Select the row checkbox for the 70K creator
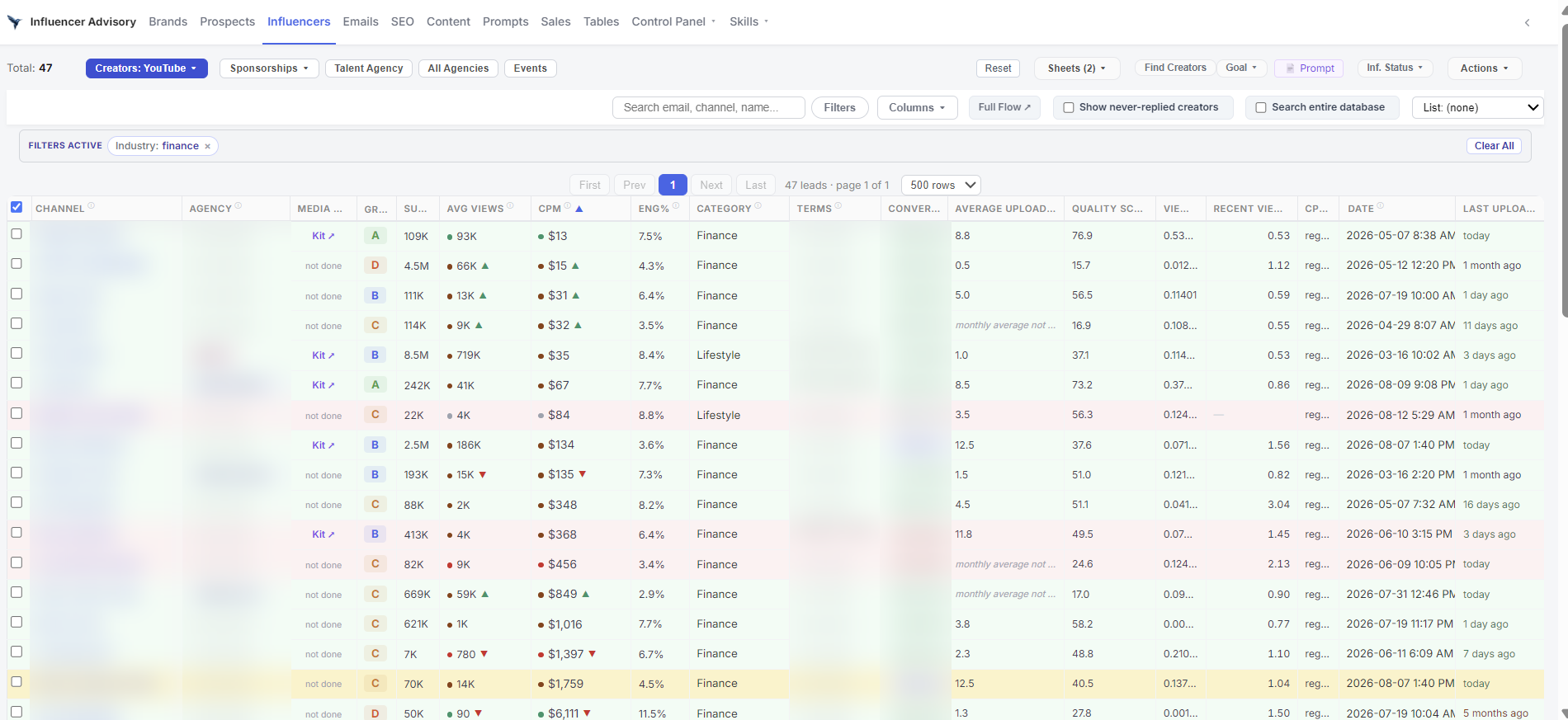This screenshot has width=1568, height=720. [x=17, y=682]
